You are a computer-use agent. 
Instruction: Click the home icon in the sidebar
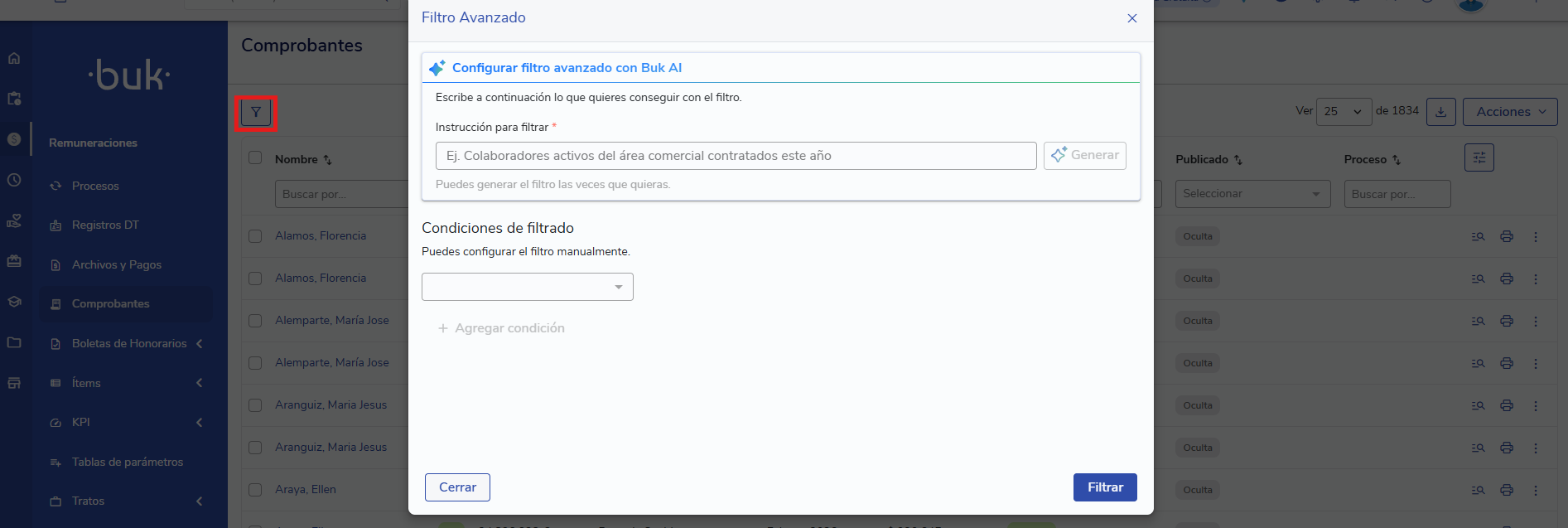tap(14, 59)
